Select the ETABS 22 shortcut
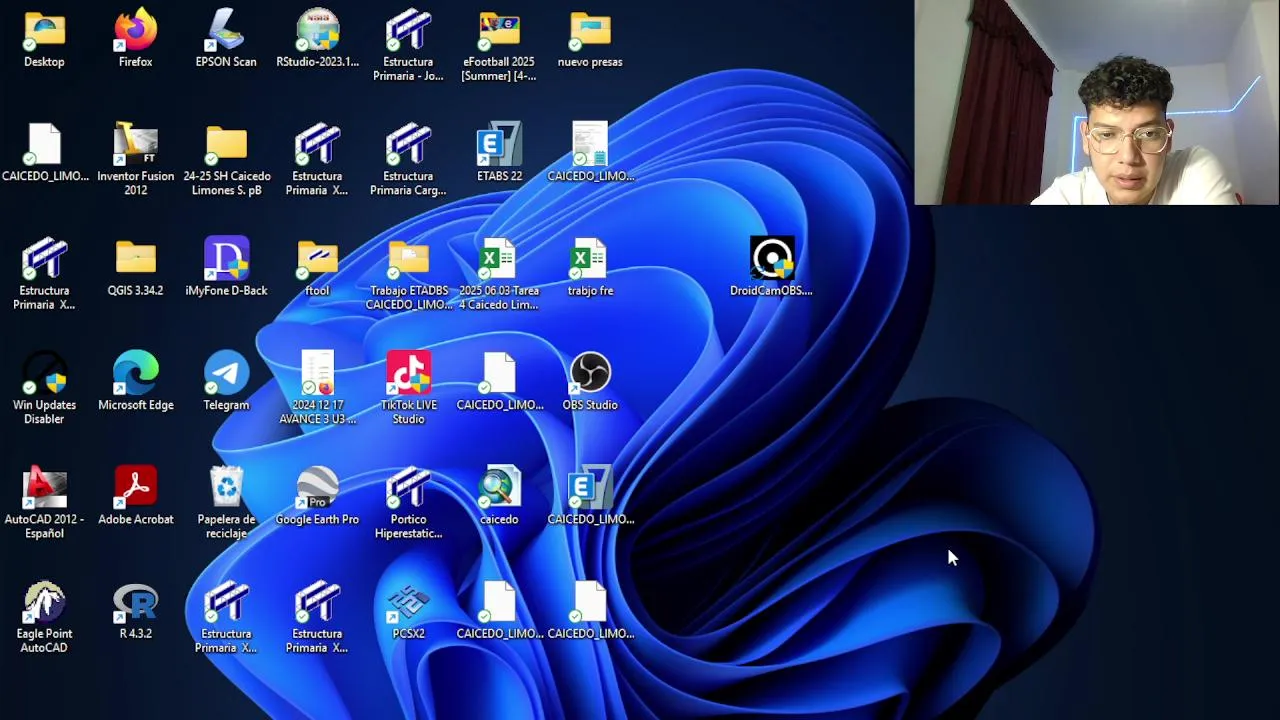 [499, 146]
